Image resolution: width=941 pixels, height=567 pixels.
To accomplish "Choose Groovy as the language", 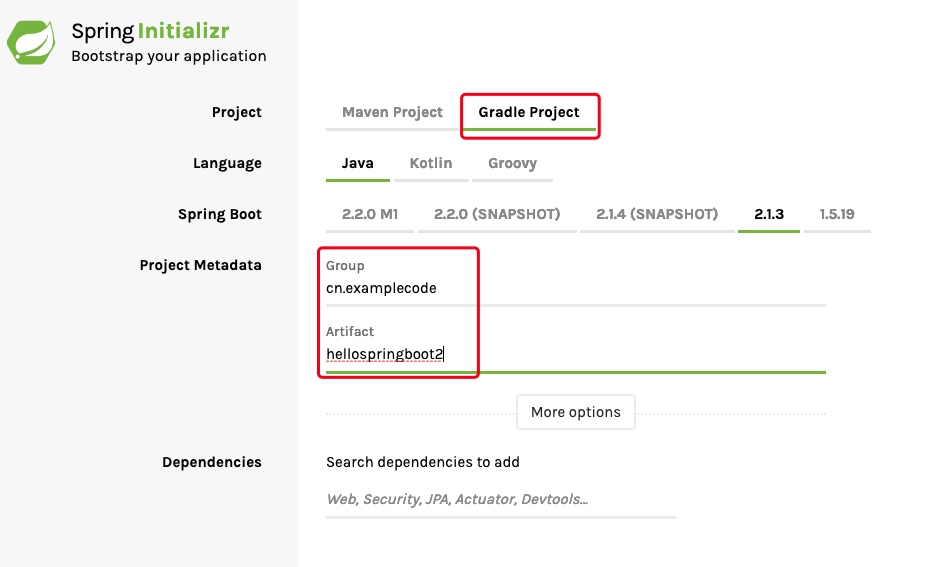I will tap(512, 163).
